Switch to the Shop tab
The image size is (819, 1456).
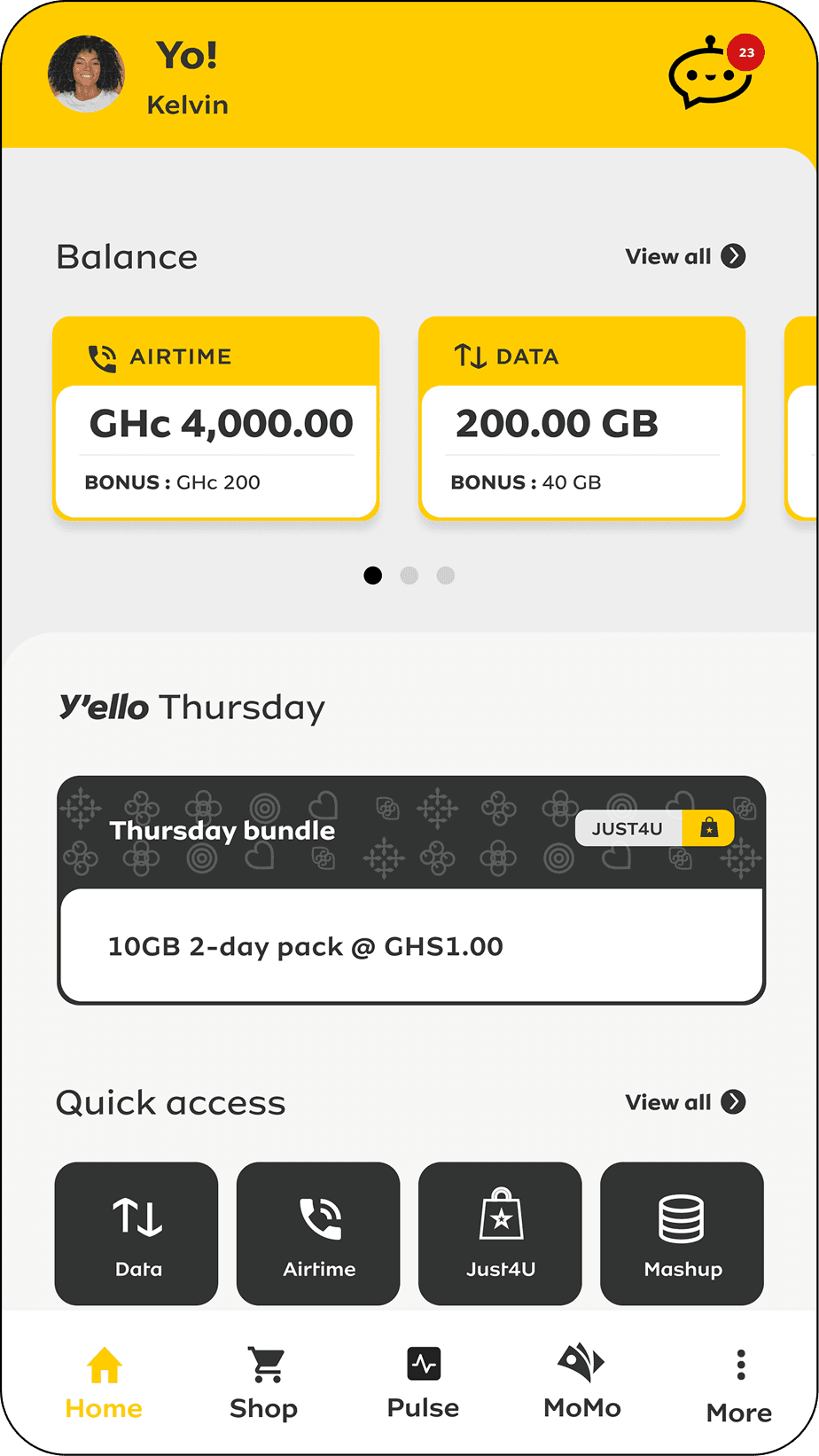[x=264, y=1383]
